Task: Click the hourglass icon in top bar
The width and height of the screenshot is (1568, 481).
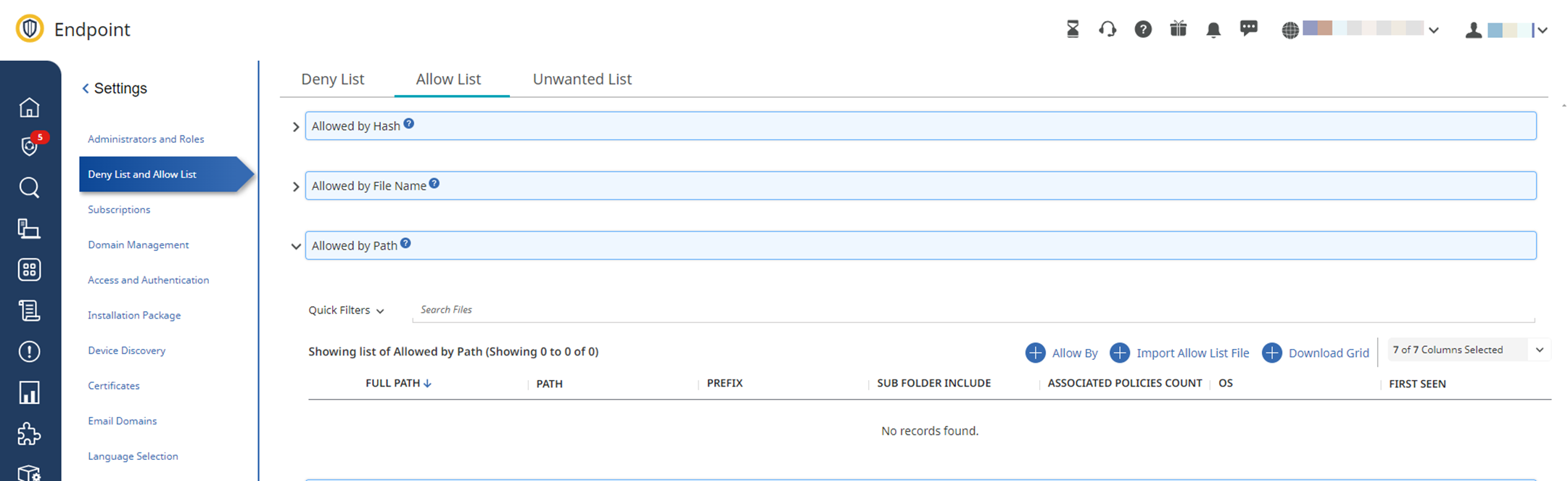Action: pos(1073,29)
